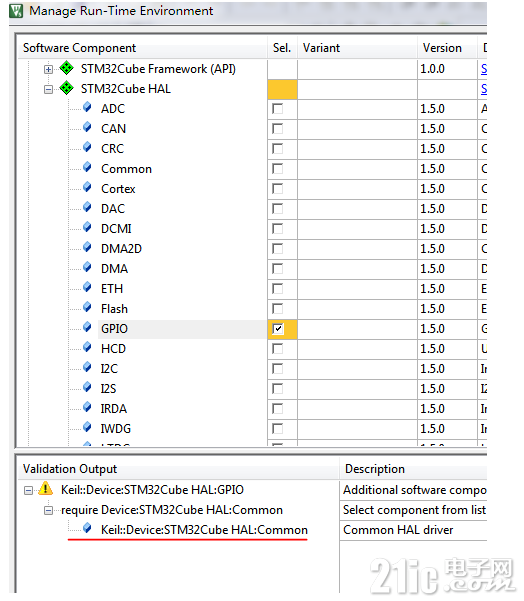Click the blue component icon beside CRC

pos(87,147)
